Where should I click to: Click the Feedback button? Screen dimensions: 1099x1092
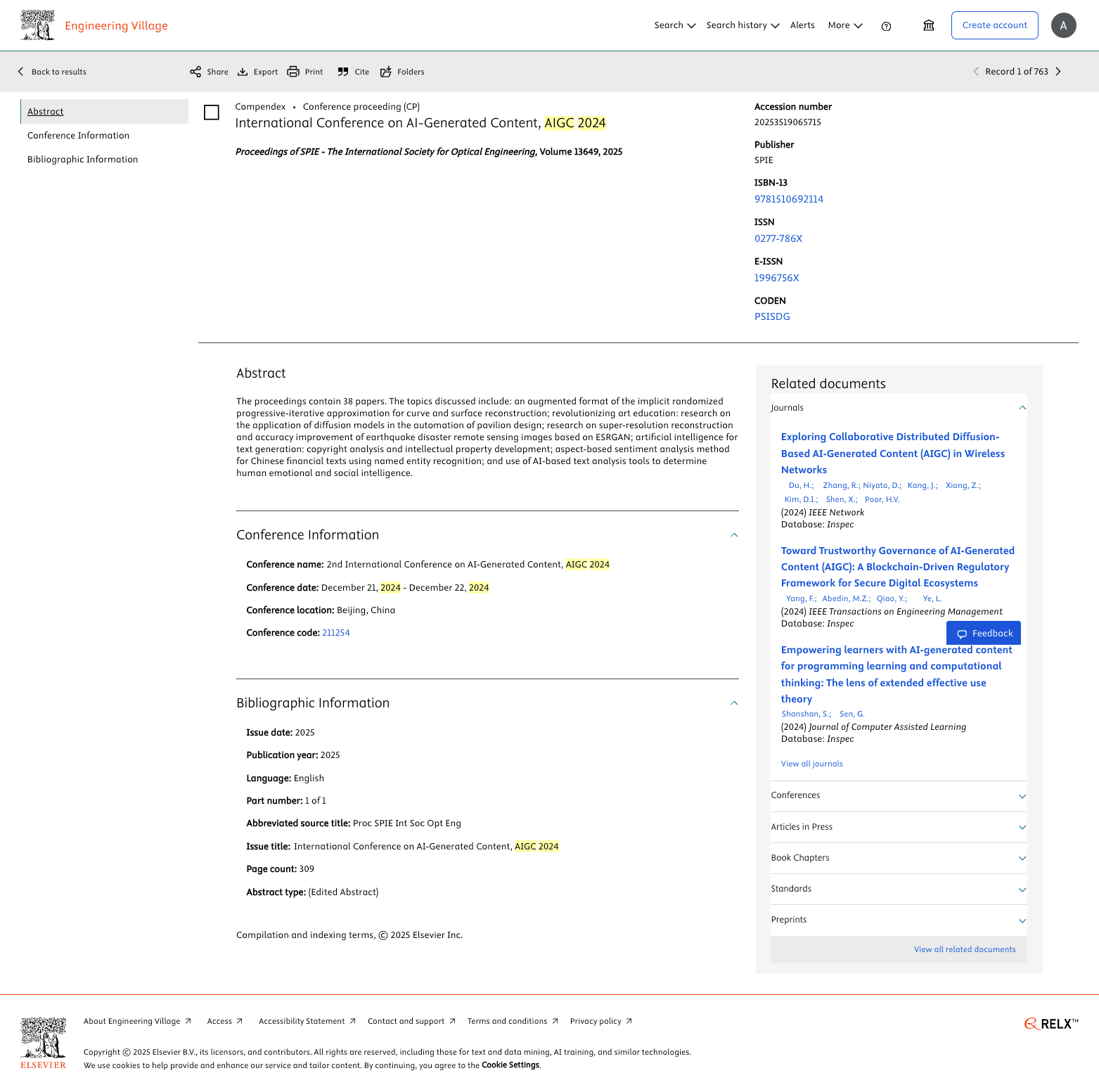(983, 633)
